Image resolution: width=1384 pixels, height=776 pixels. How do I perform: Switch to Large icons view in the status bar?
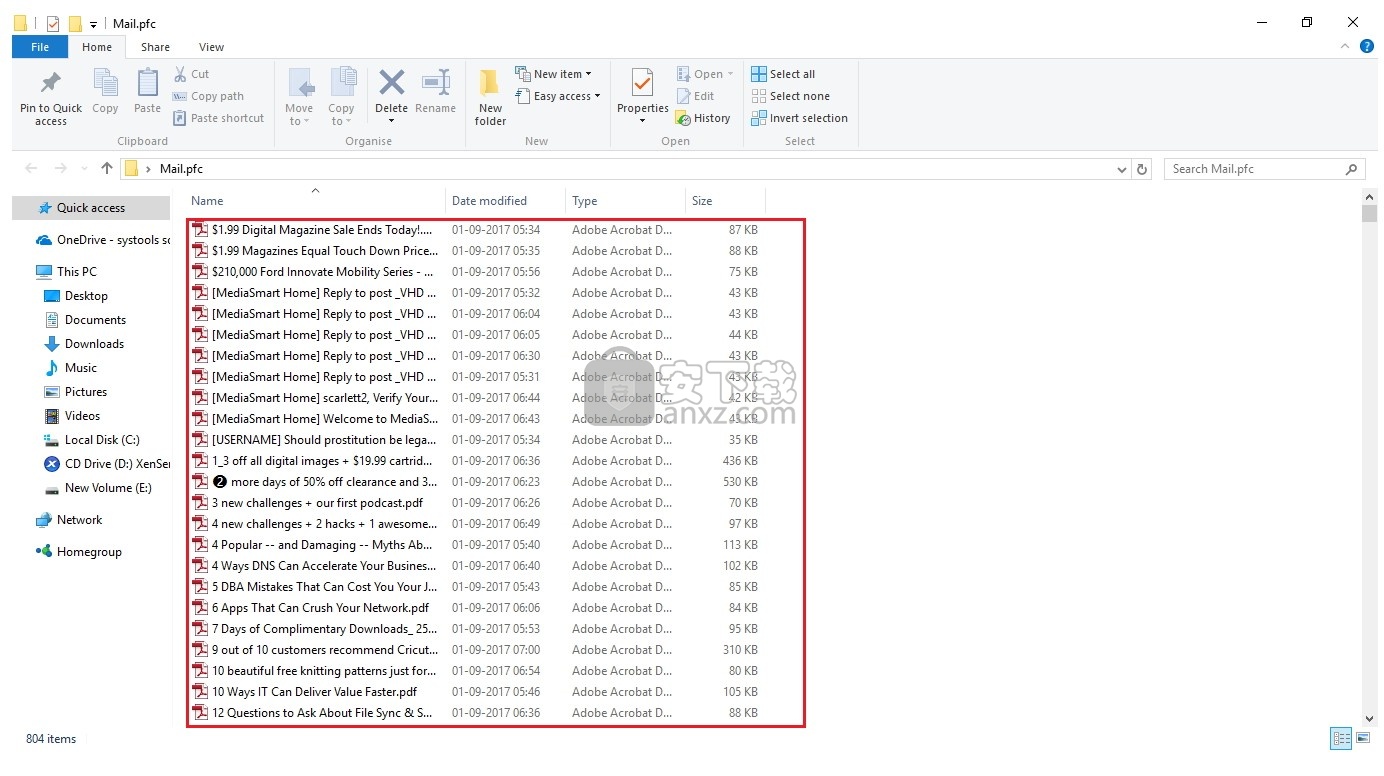pos(1363,739)
